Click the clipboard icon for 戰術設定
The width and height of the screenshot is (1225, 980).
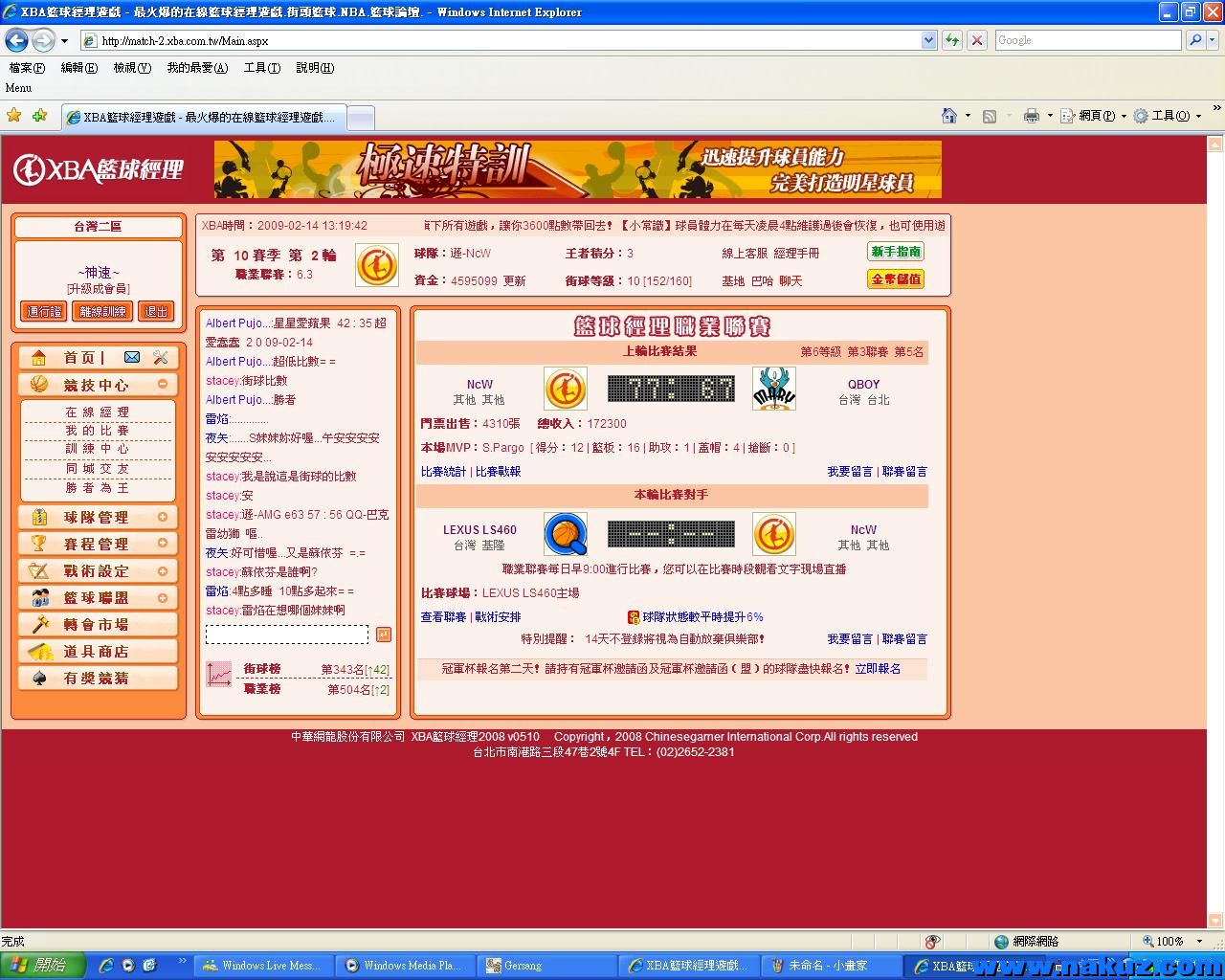(x=39, y=570)
